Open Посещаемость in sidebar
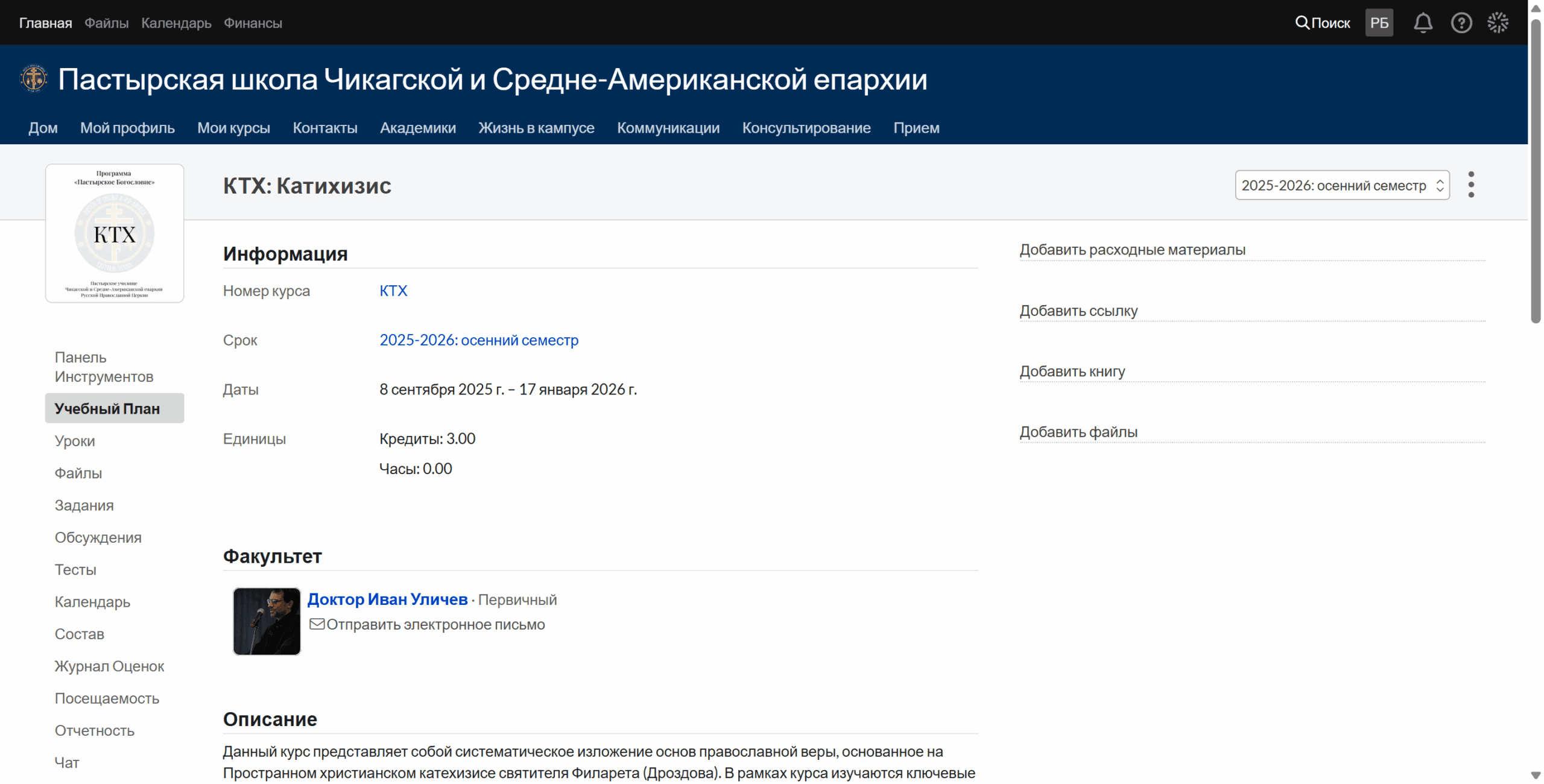This screenshot has height=784, width=1544. (107, 698)
